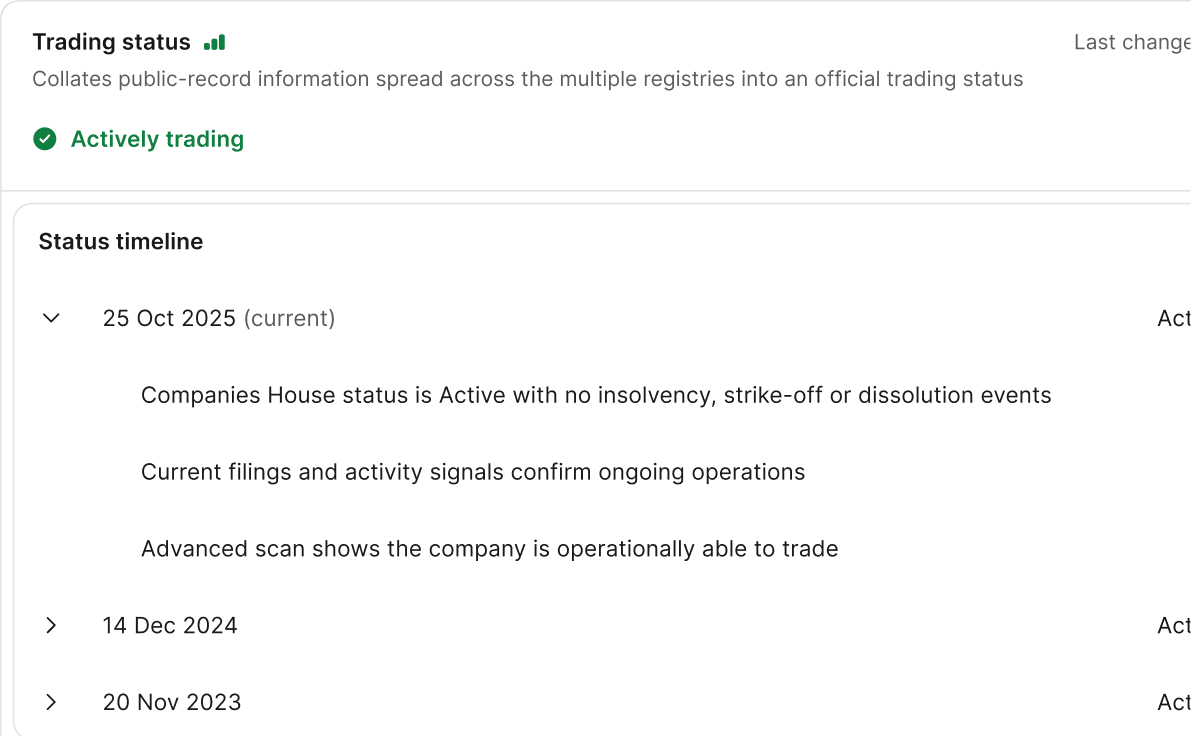Expand the 14 Dec 2024 entry chevron
Screen dimensions: 1191x736
pos(52,626)
